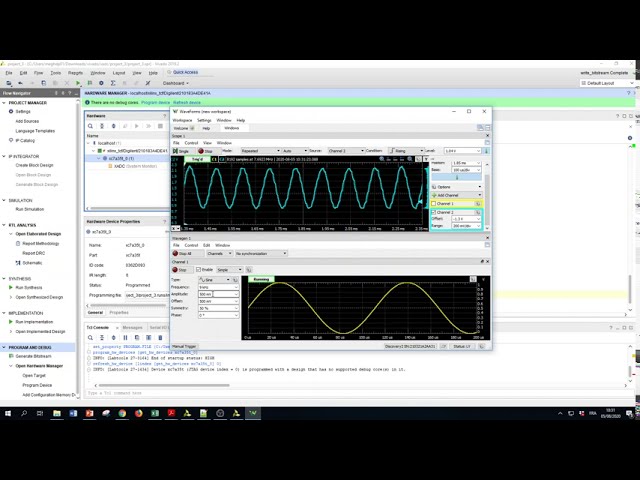Open the Wavegen Type dropdown showing Sine
The image size is (640, 480).
214,280
